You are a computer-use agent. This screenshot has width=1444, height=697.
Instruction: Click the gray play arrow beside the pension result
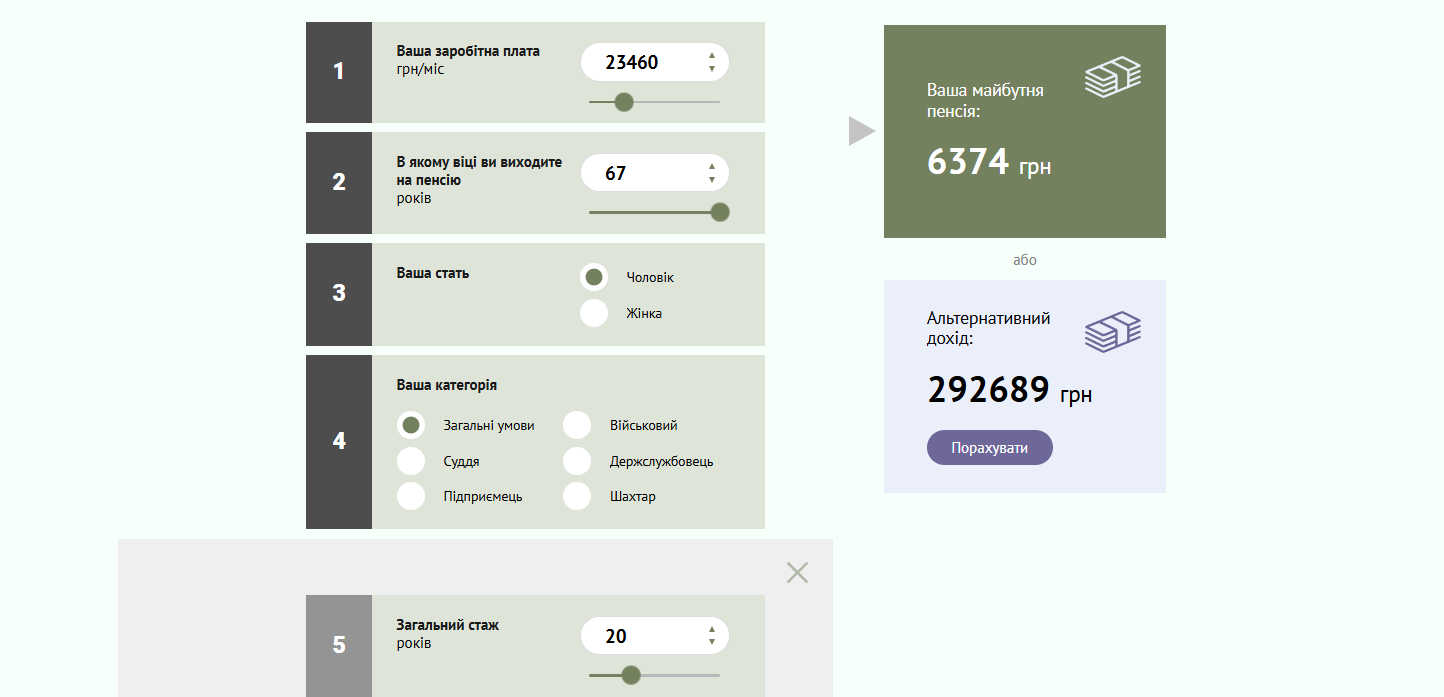tap(861, 131)
